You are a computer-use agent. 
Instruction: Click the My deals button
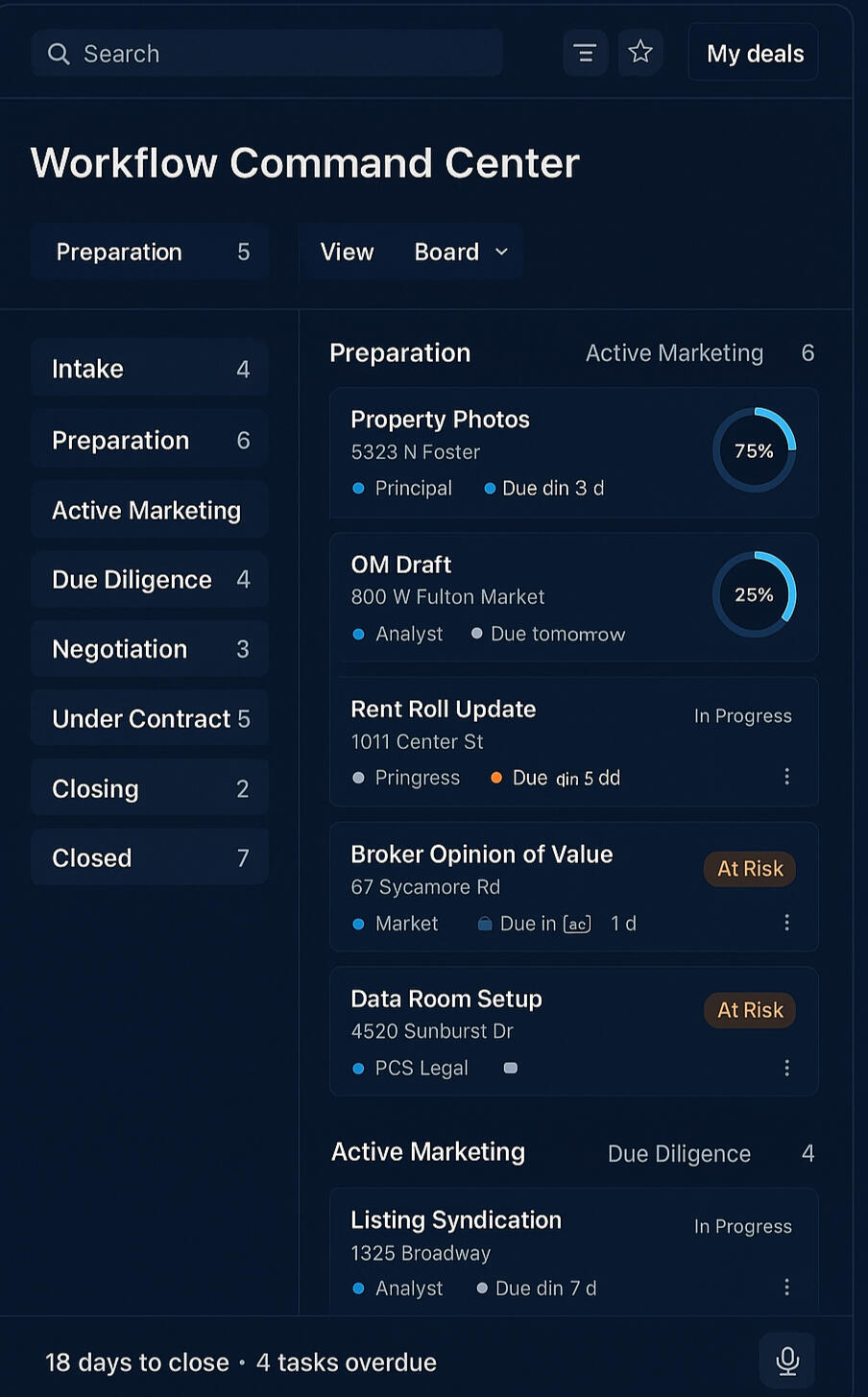[x=754, y=54]
